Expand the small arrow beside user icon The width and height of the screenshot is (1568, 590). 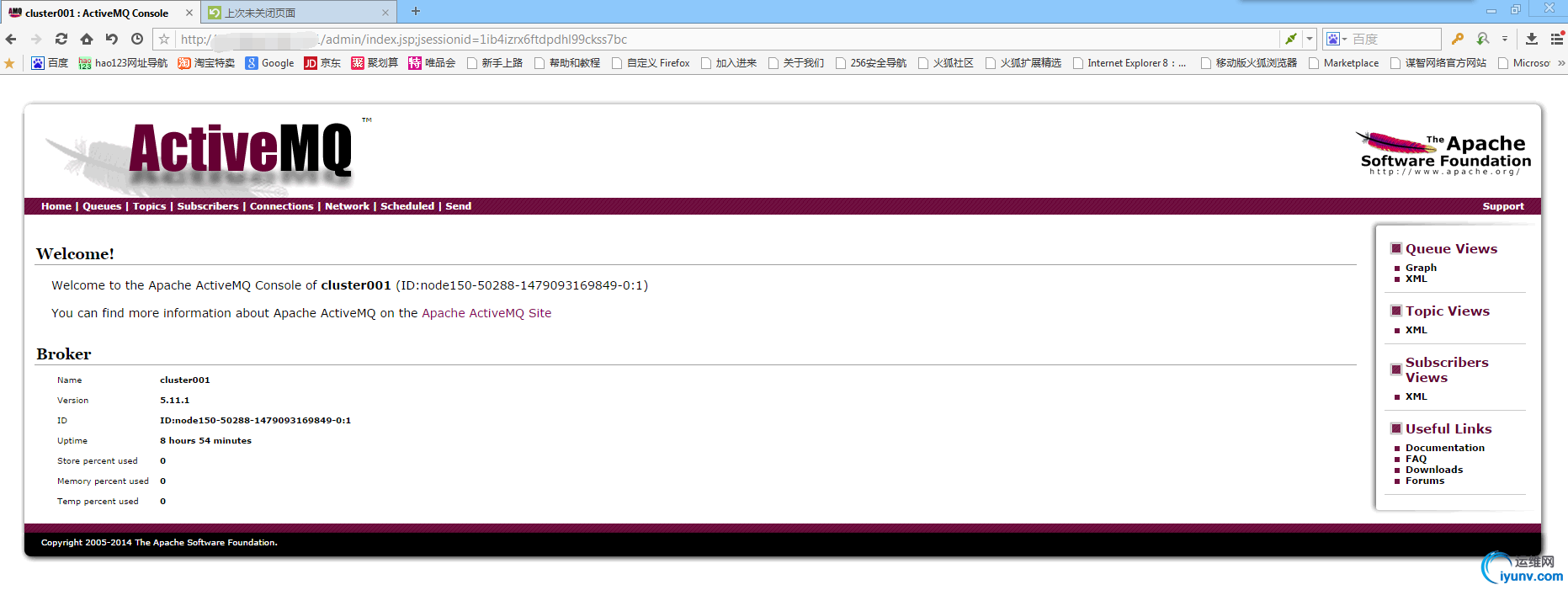1505,39
